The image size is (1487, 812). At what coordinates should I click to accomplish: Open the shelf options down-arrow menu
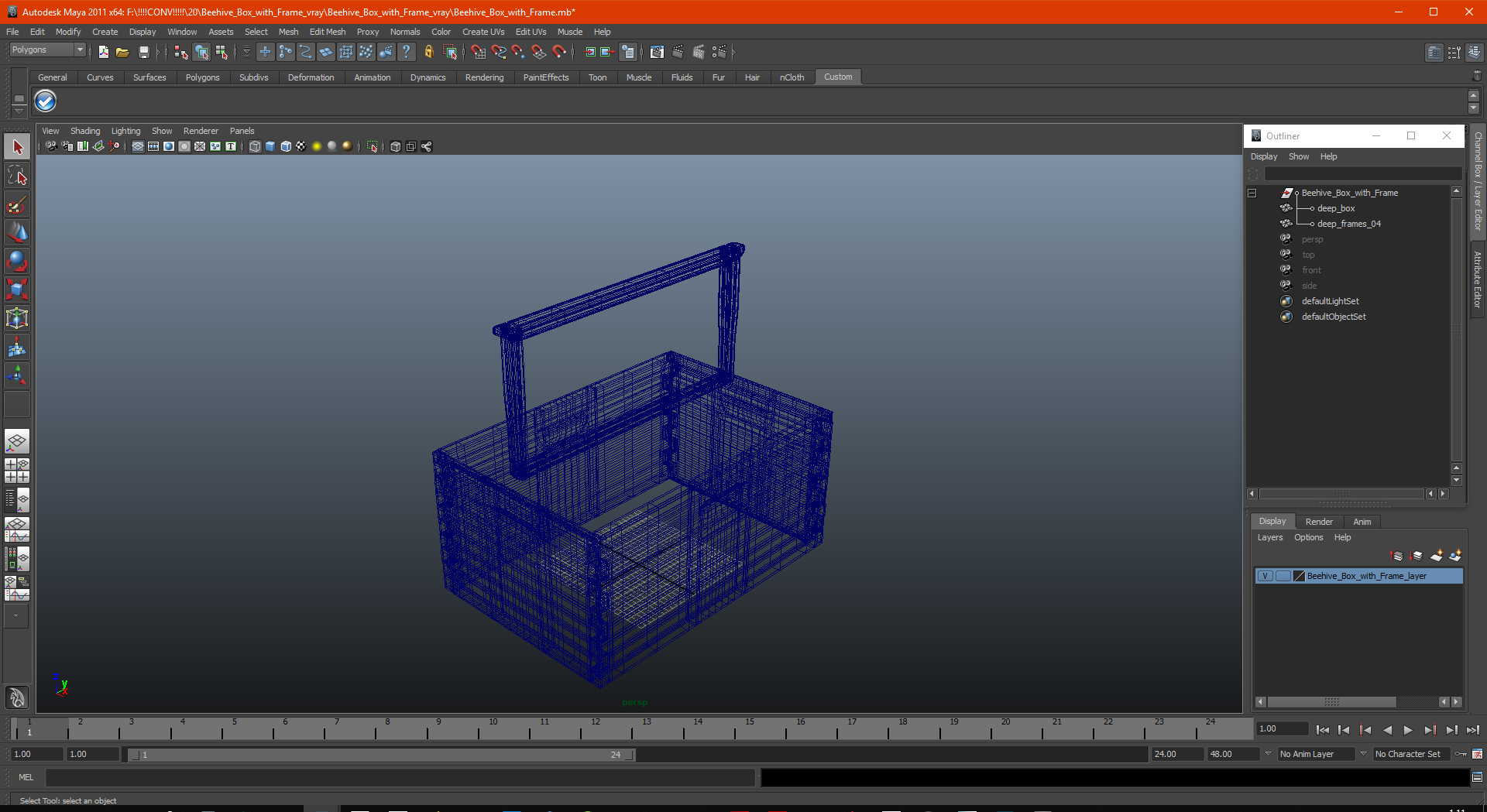[19, 110]
